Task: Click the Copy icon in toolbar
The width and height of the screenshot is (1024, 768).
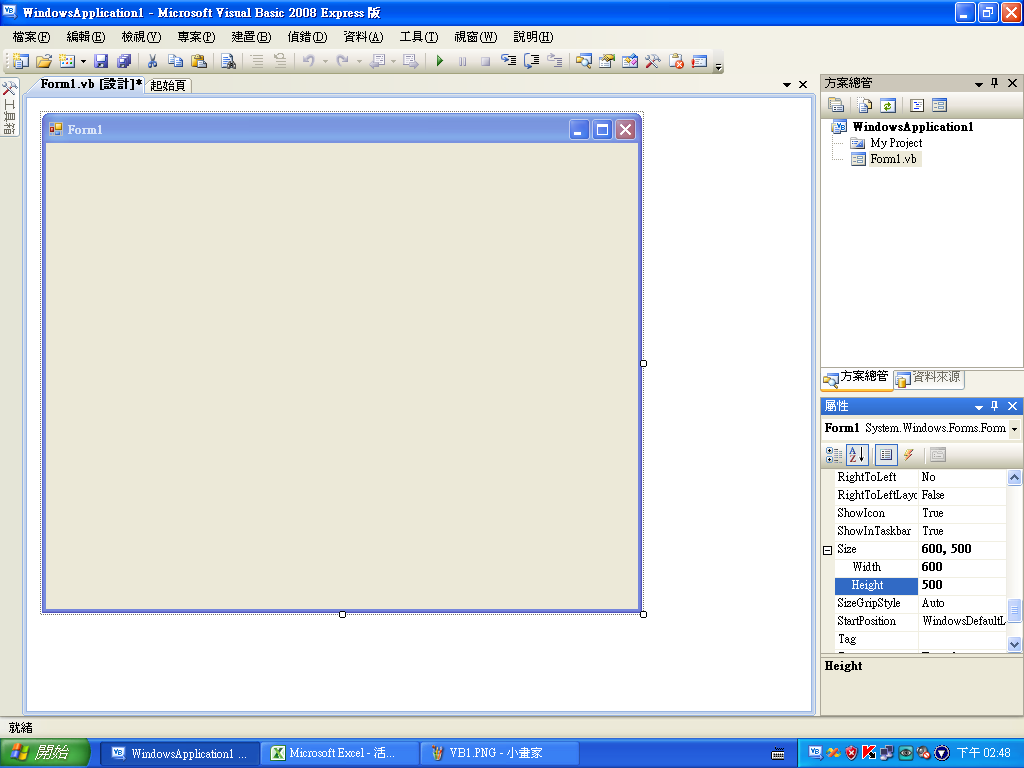Action: (175, 61)
